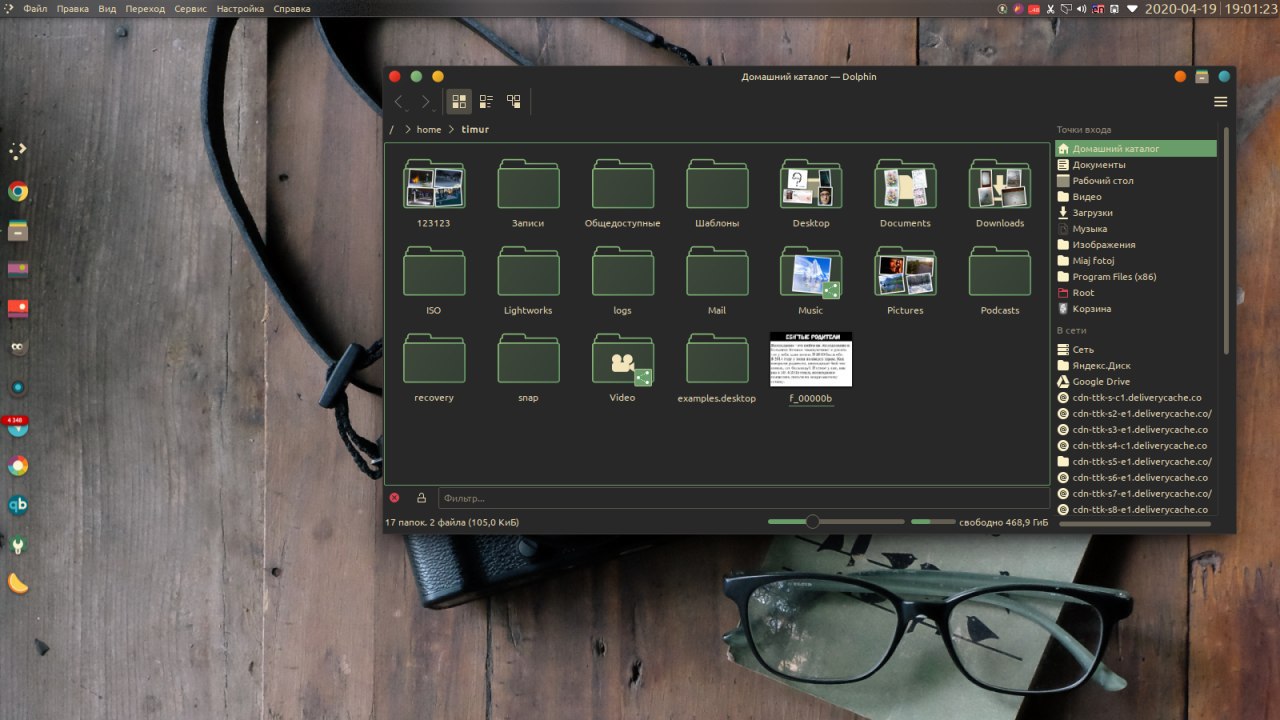1280x720 pixels.
Task: Expand breadcrumb chevron before 'timur'
Action: [452, 129]
